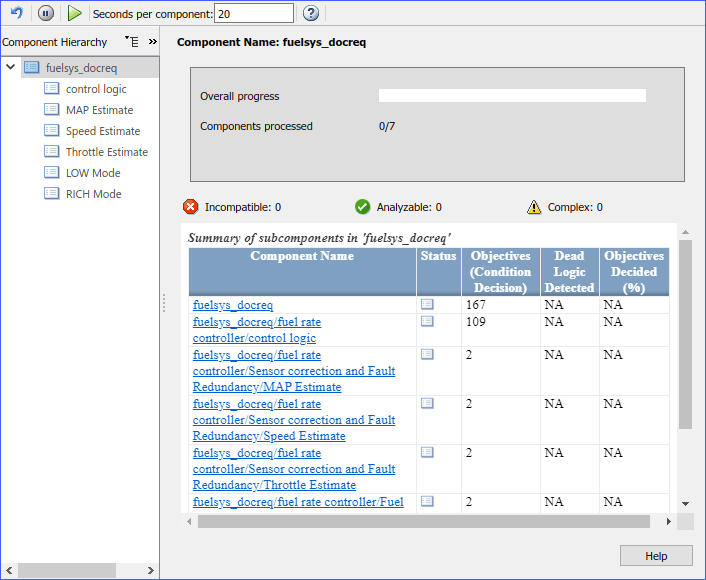The height and width of the screenshot is (580, 706).
Task: Select RICH Mode in the component tree
Action: pos(93,194)
